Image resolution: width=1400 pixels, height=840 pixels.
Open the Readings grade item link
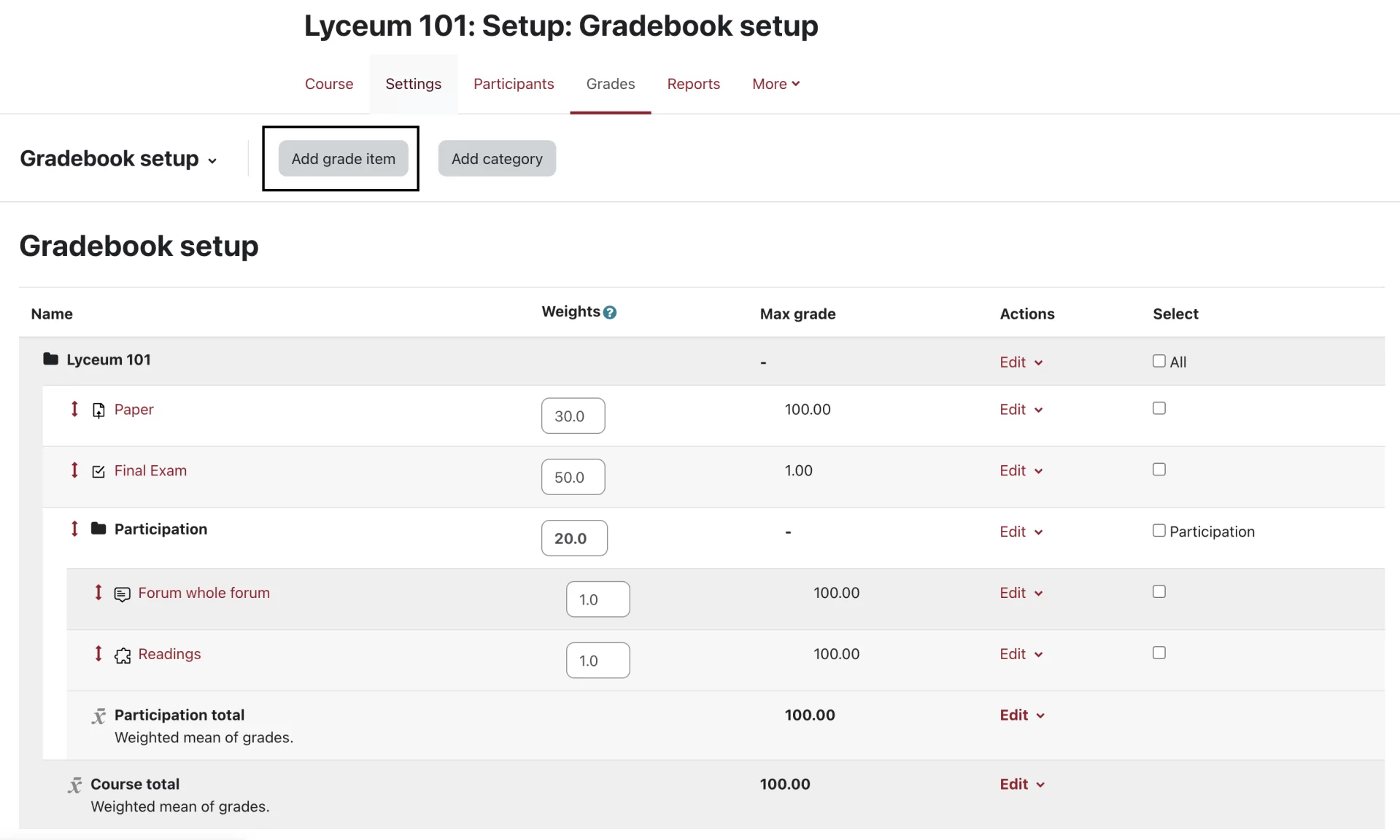click(169, 654)
